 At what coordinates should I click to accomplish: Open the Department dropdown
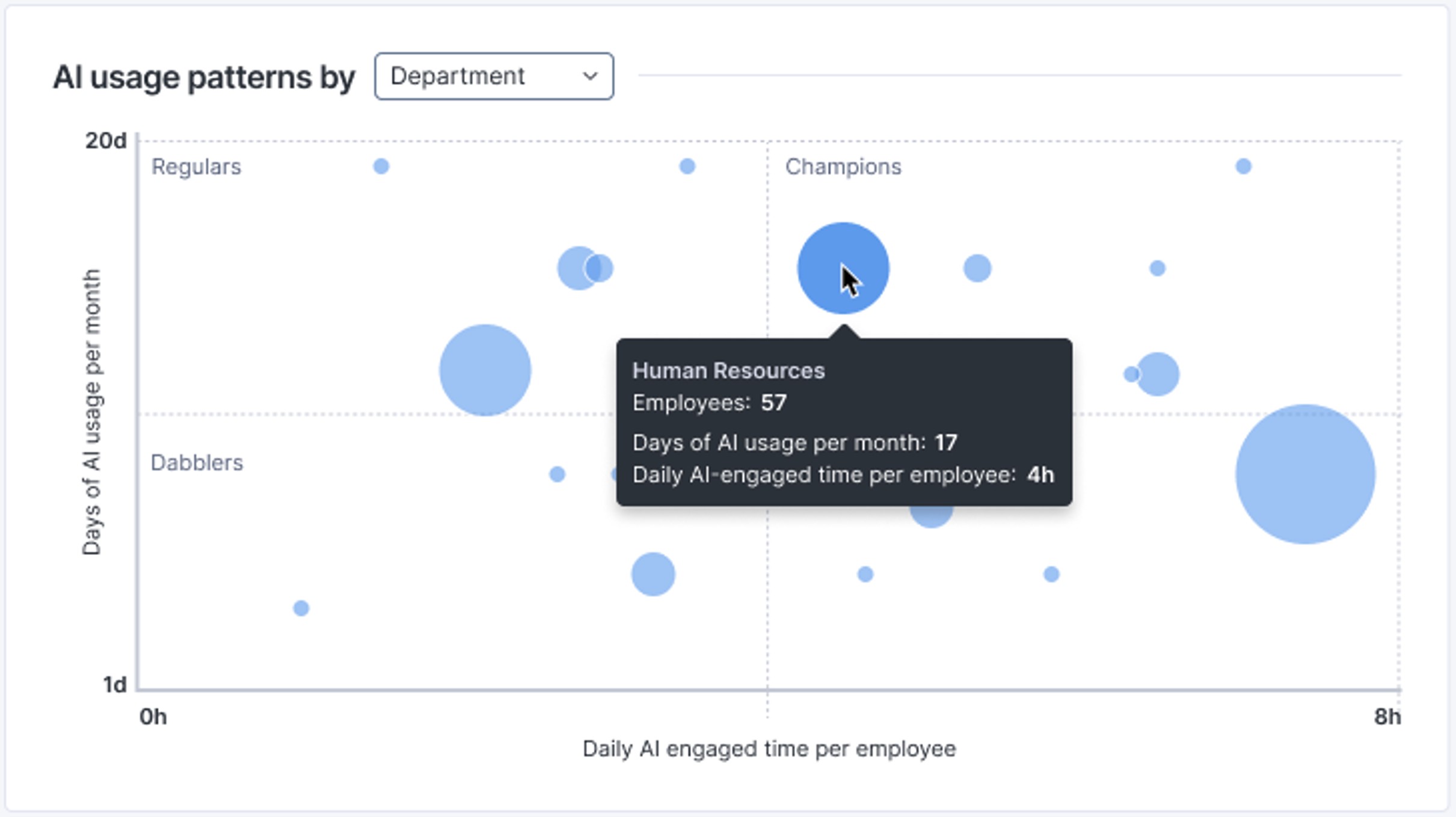pos(493,76)
